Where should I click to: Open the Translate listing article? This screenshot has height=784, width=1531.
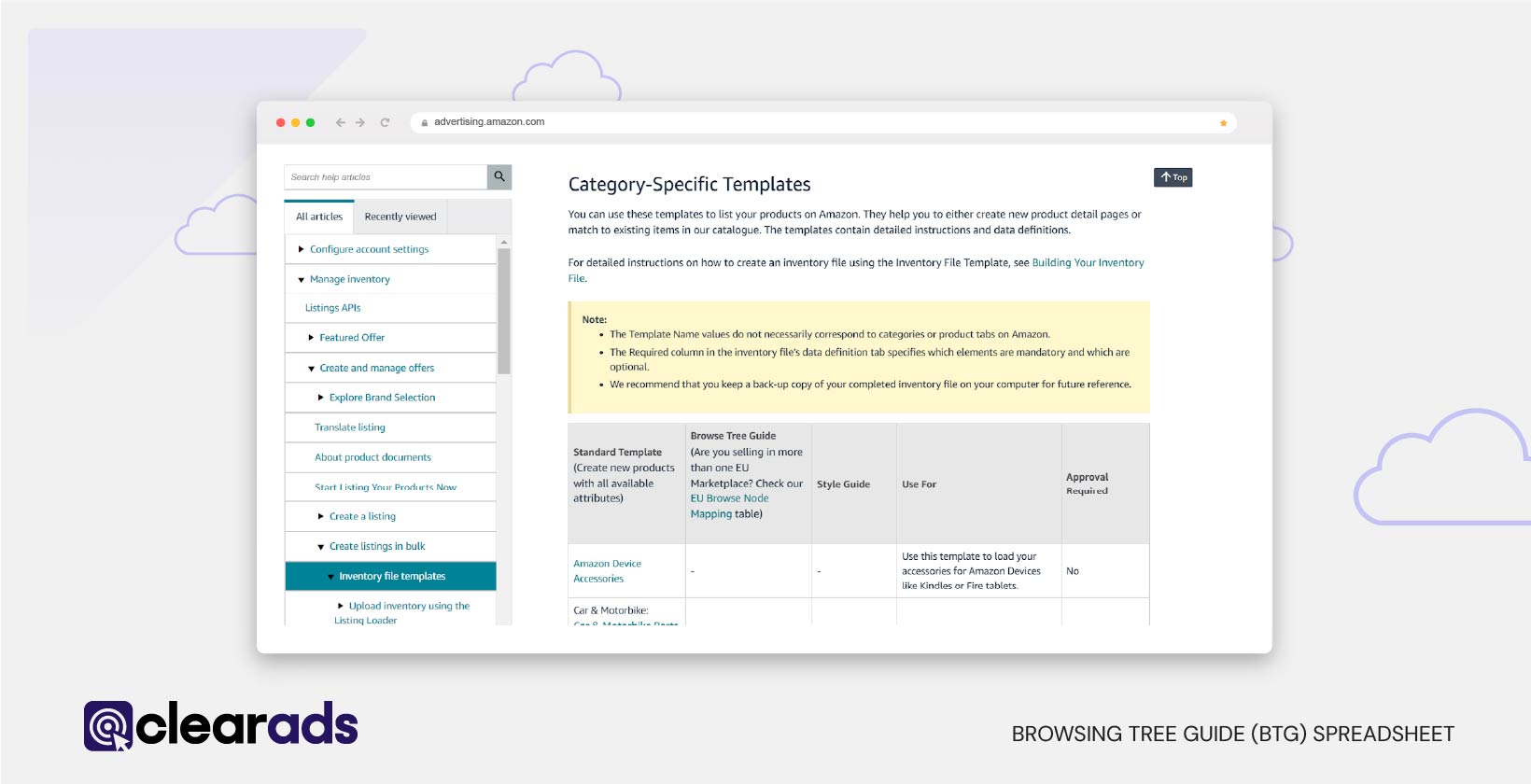coord(350,427)
